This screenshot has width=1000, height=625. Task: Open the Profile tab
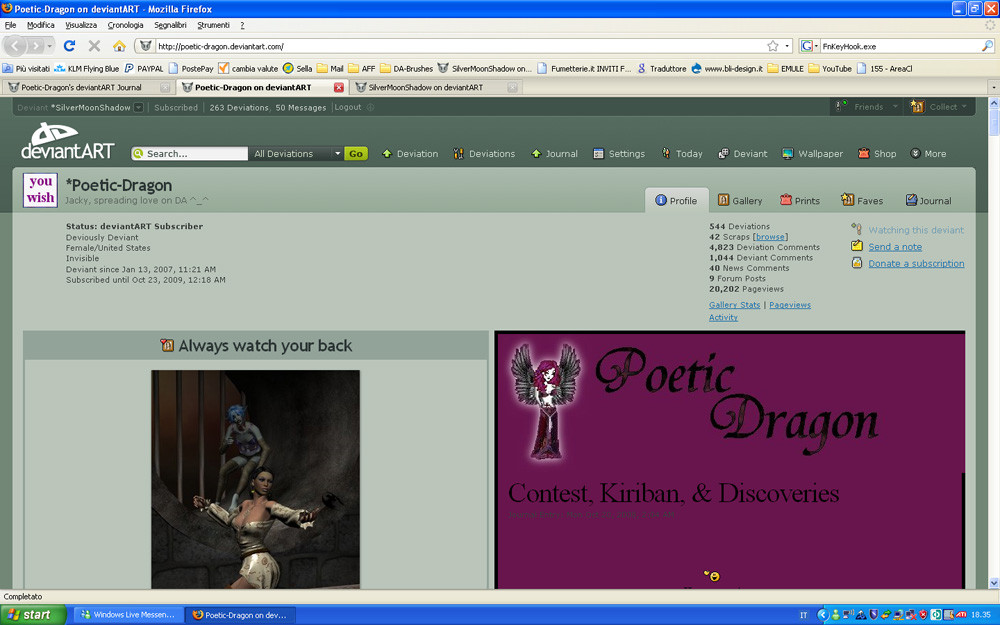coord(676,200)
